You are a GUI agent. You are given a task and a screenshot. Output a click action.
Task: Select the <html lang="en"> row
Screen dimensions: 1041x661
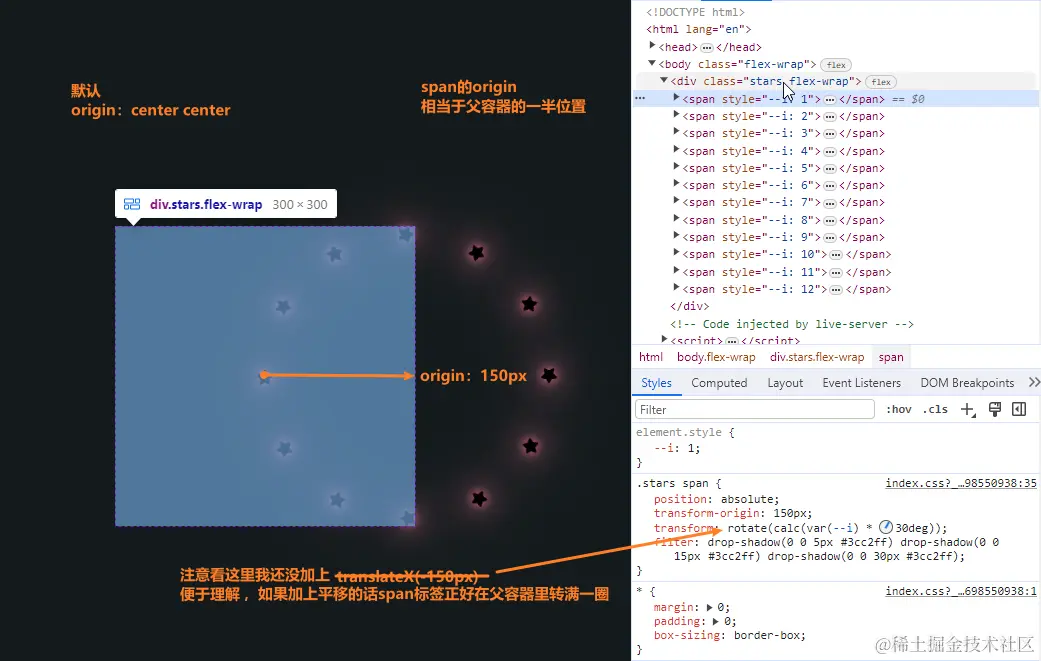click(x=698, y=30)
